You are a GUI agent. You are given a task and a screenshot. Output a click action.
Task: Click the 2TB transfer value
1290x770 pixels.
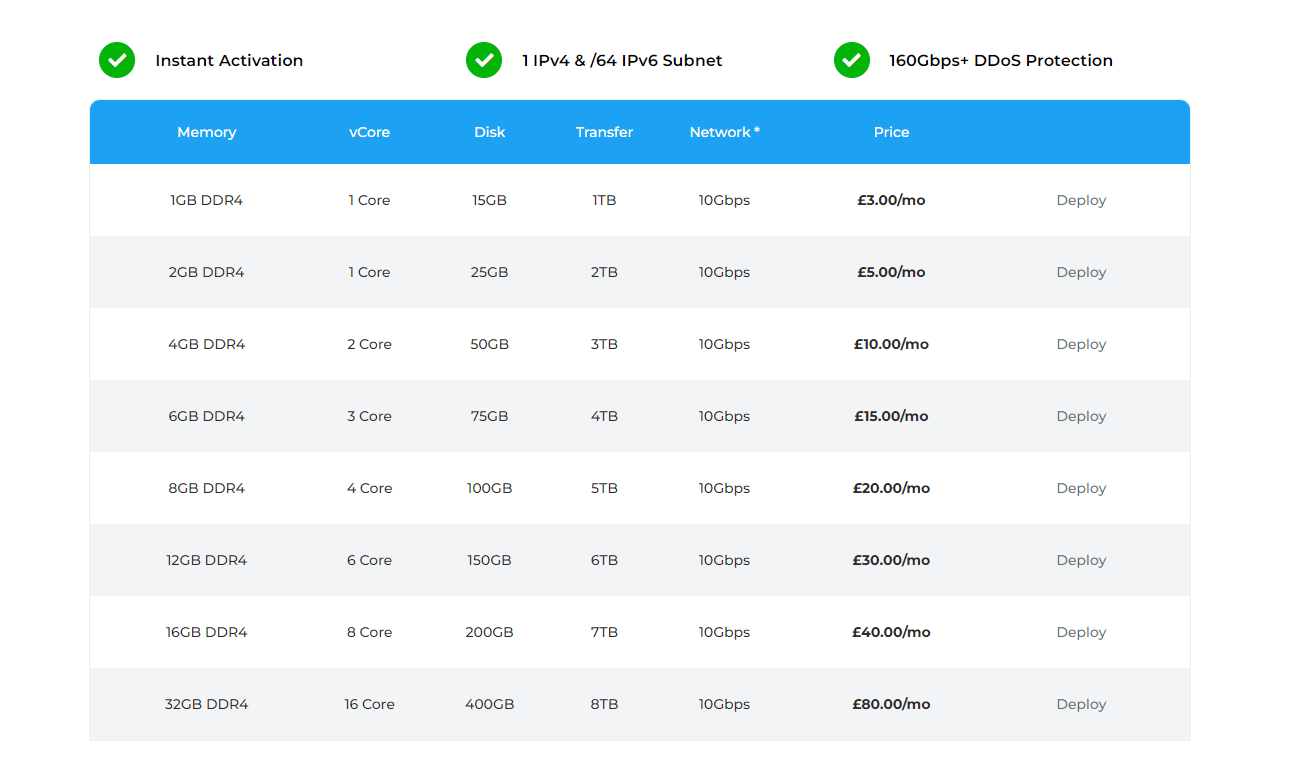604,272
